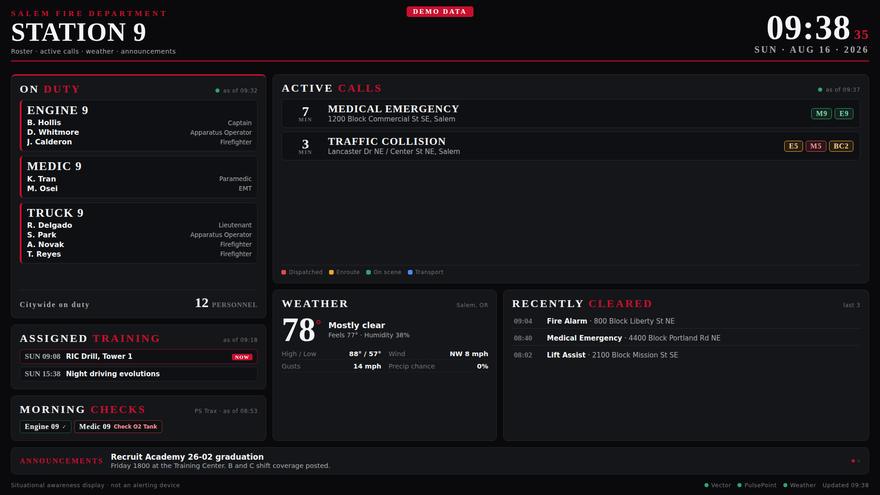Click crew member M. Osei
The width and height of the screenshot is (880, 495).
(42, 188)
